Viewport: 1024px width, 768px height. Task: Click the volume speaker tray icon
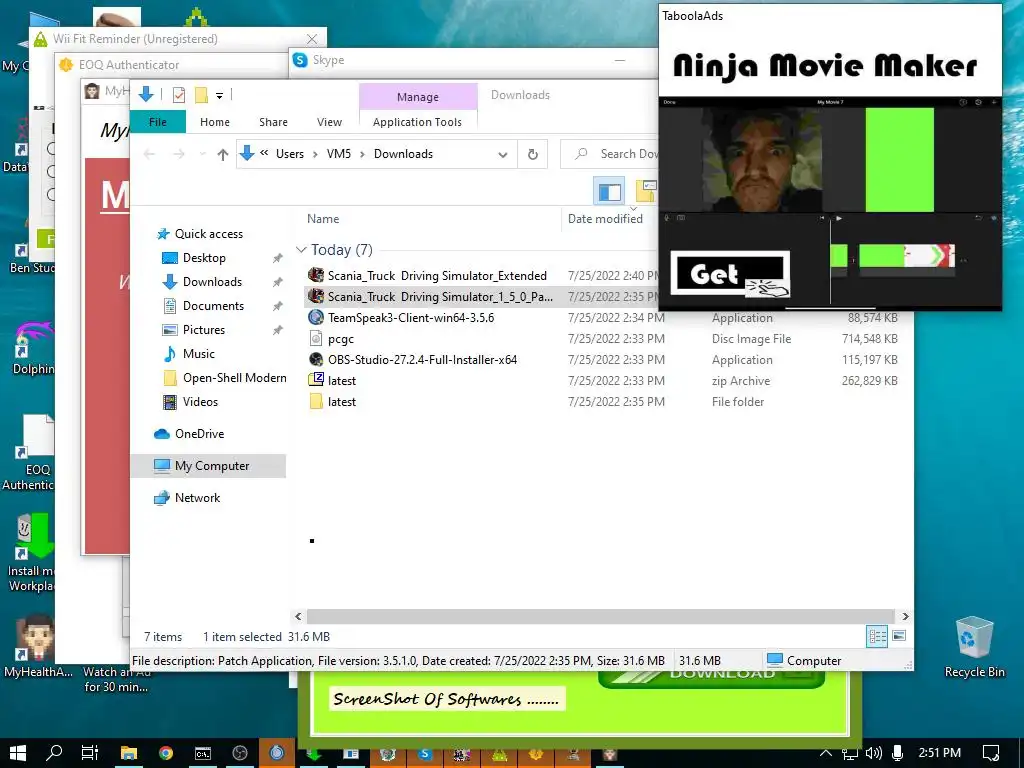click(873, 753)
